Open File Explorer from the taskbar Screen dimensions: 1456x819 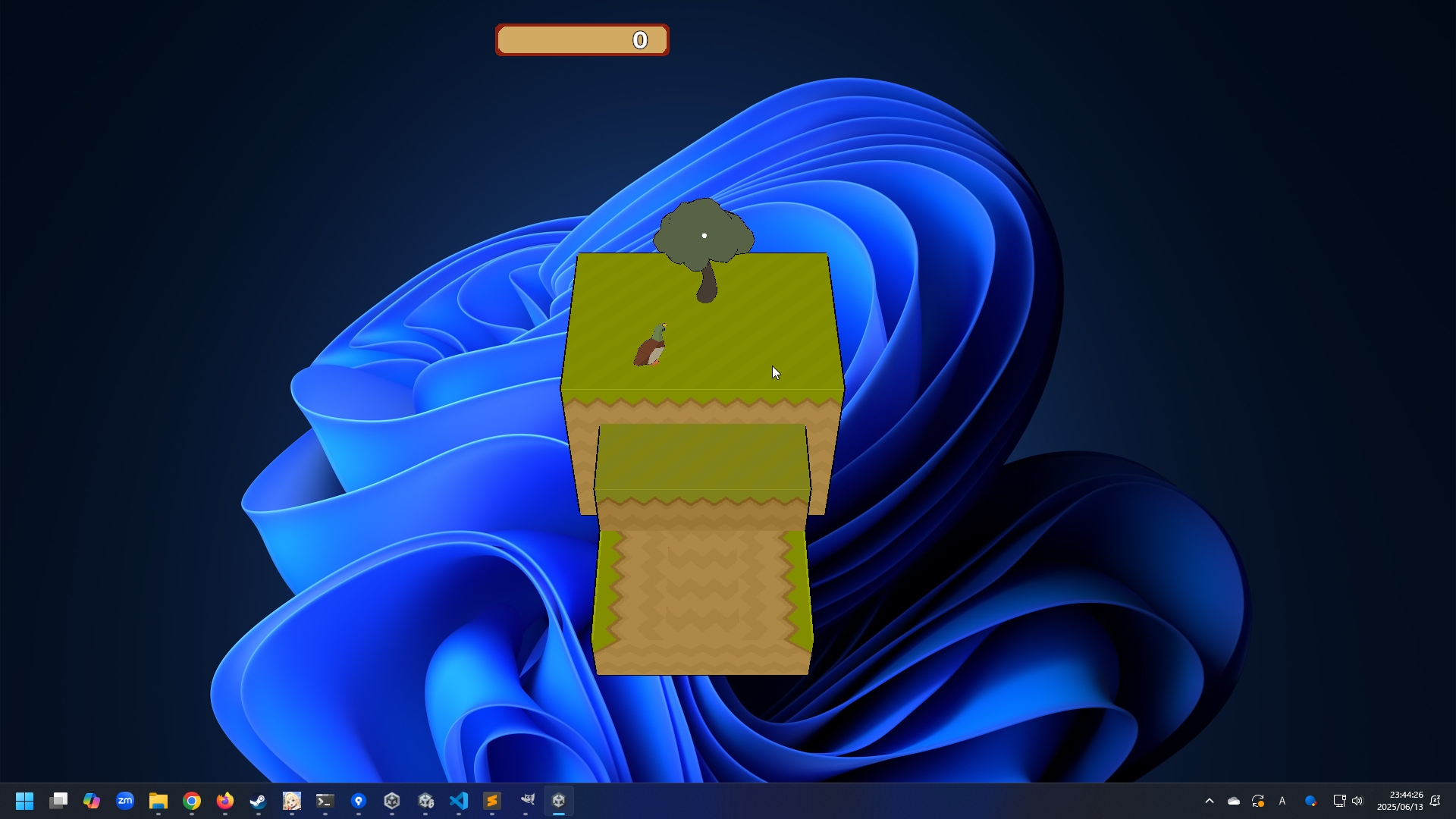[158, 801]
